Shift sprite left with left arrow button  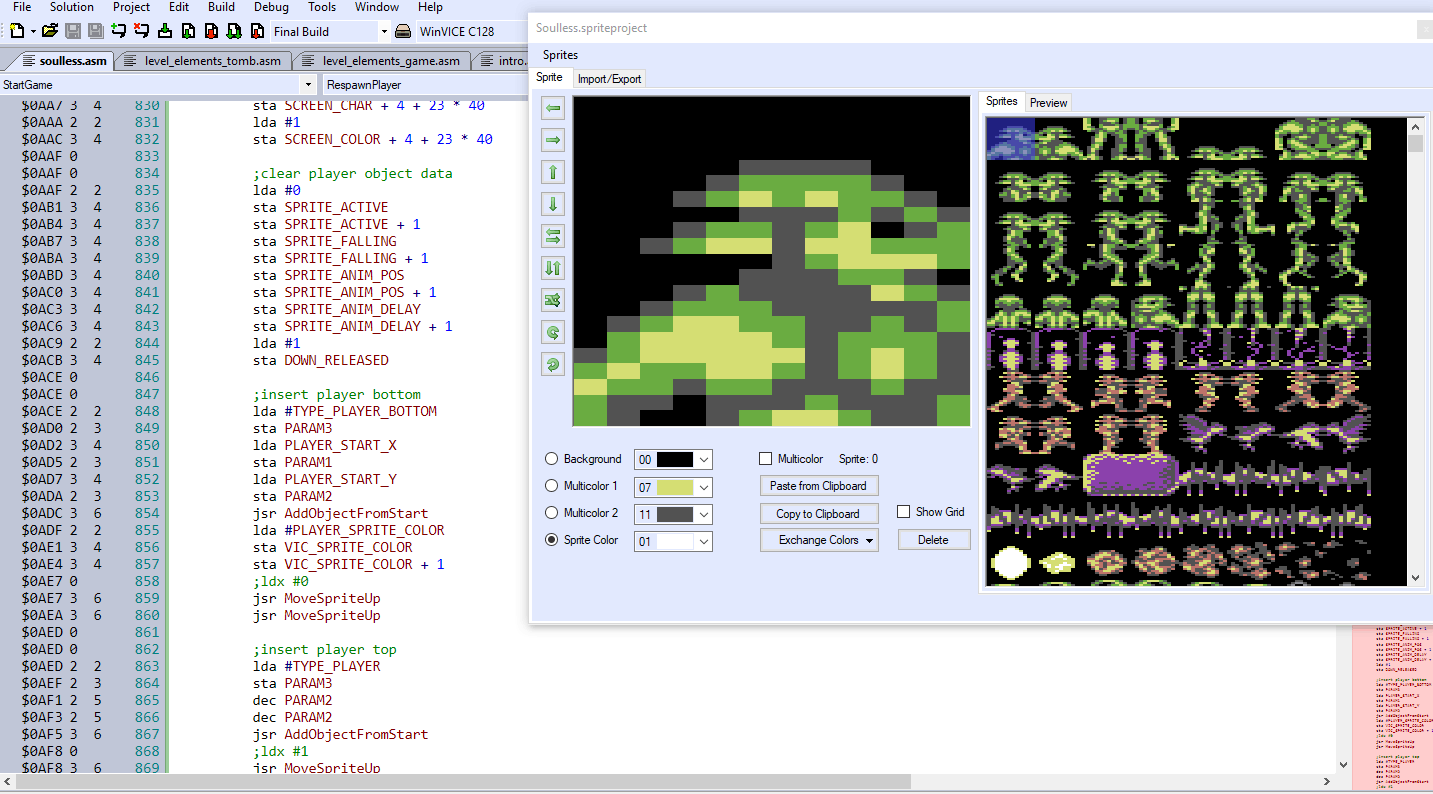[x=553, y=108]
